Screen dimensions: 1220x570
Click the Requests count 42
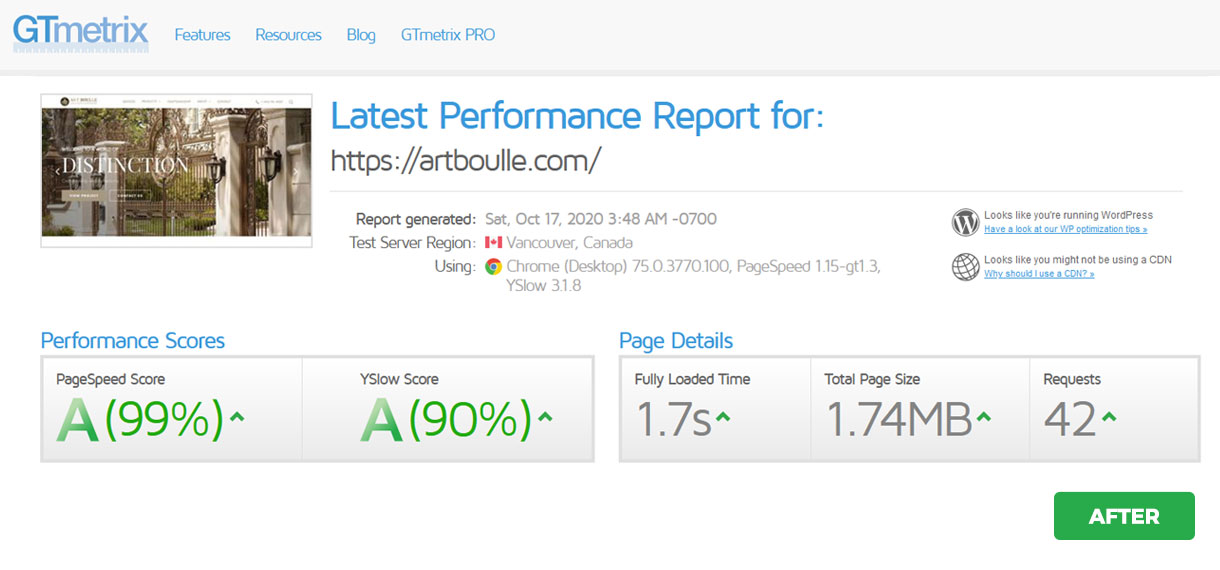click(1071, 420)
